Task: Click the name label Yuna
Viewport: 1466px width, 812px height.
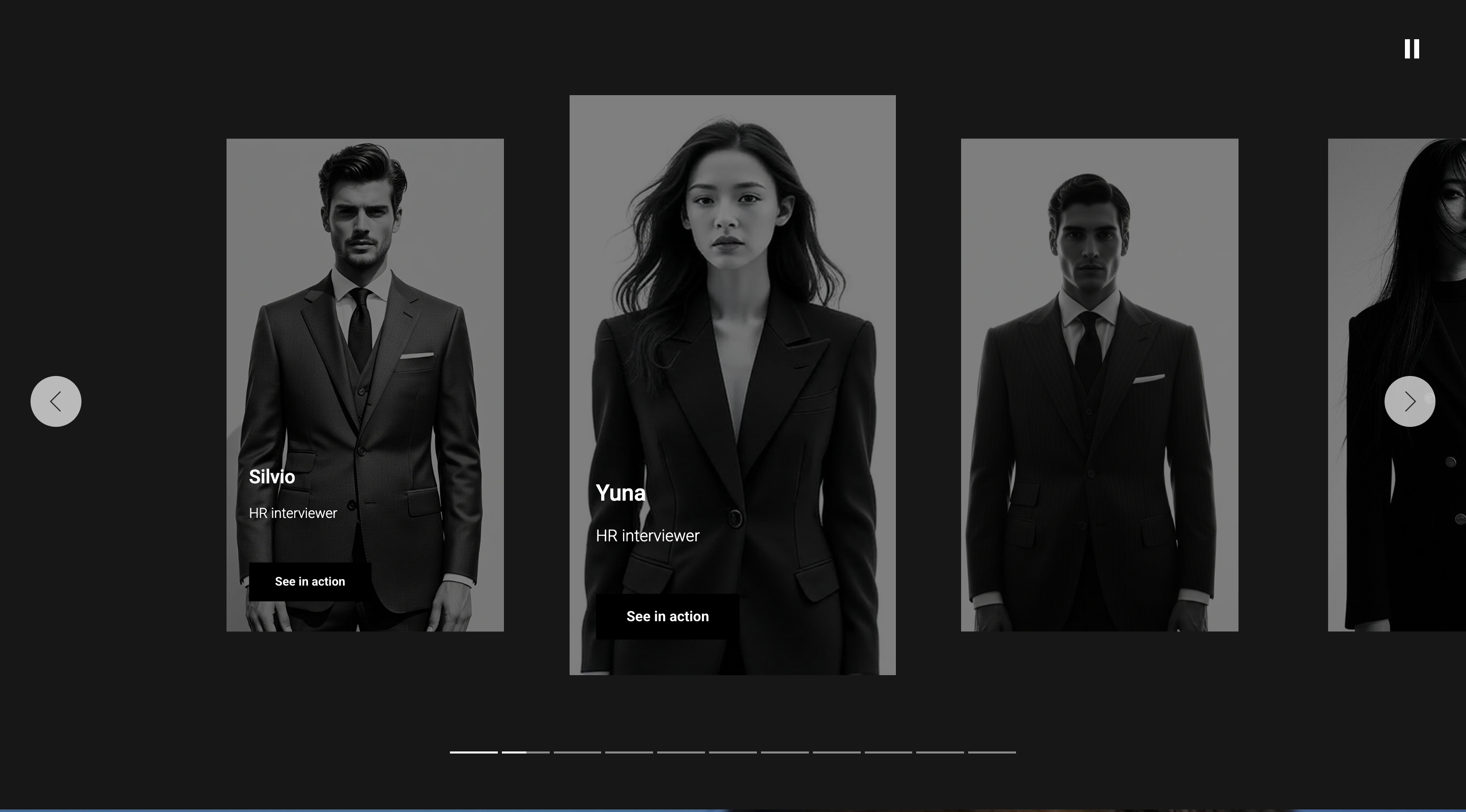Action: pyautogui.click(x=621, y=492)
